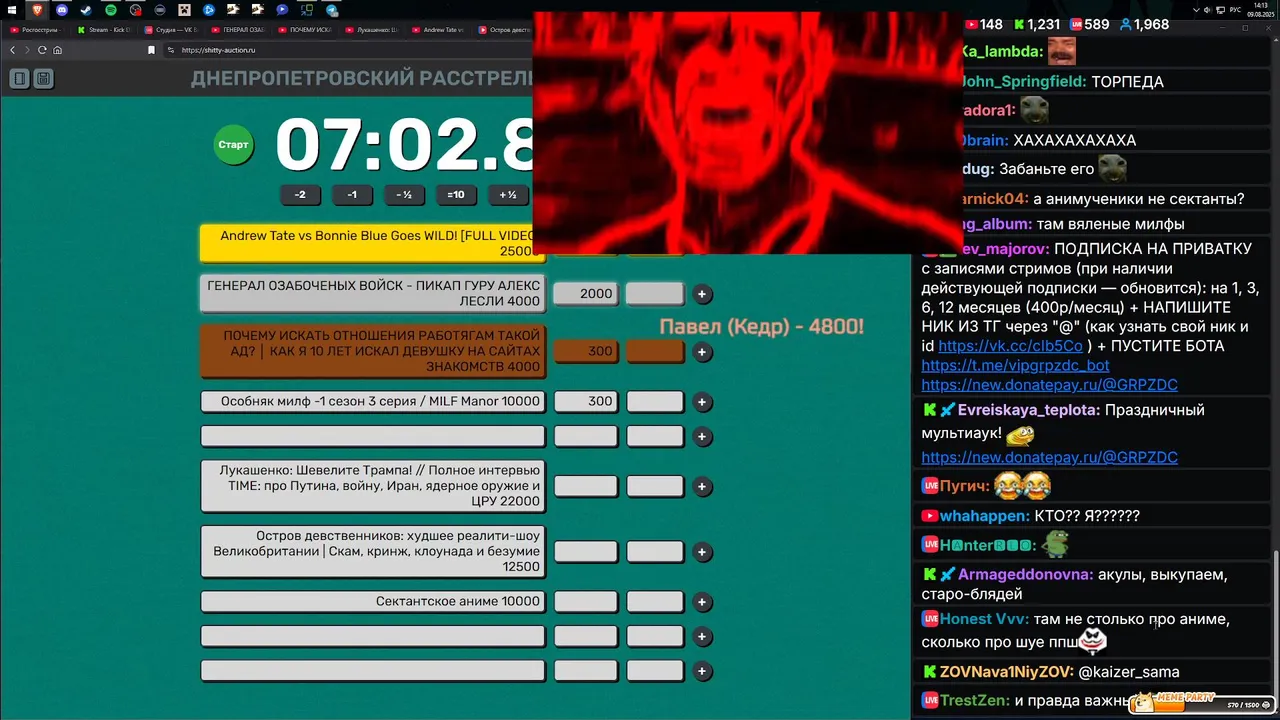Open the browser home page

[58, 50]
